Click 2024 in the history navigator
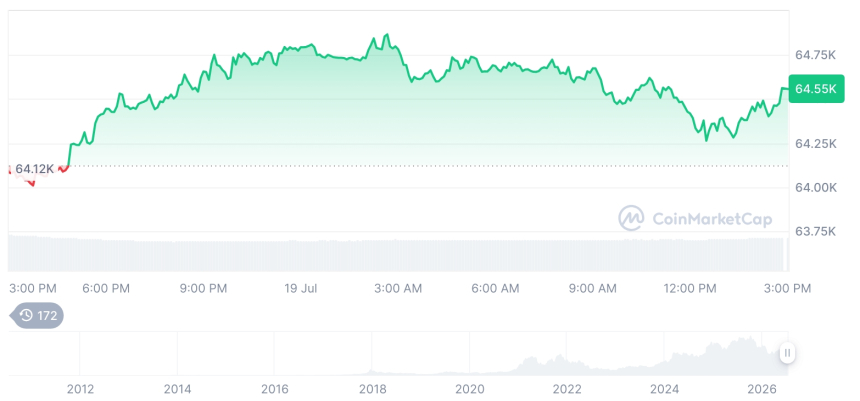Image resolution: width=860 pixels, height=401 pixels. (664, 389)
